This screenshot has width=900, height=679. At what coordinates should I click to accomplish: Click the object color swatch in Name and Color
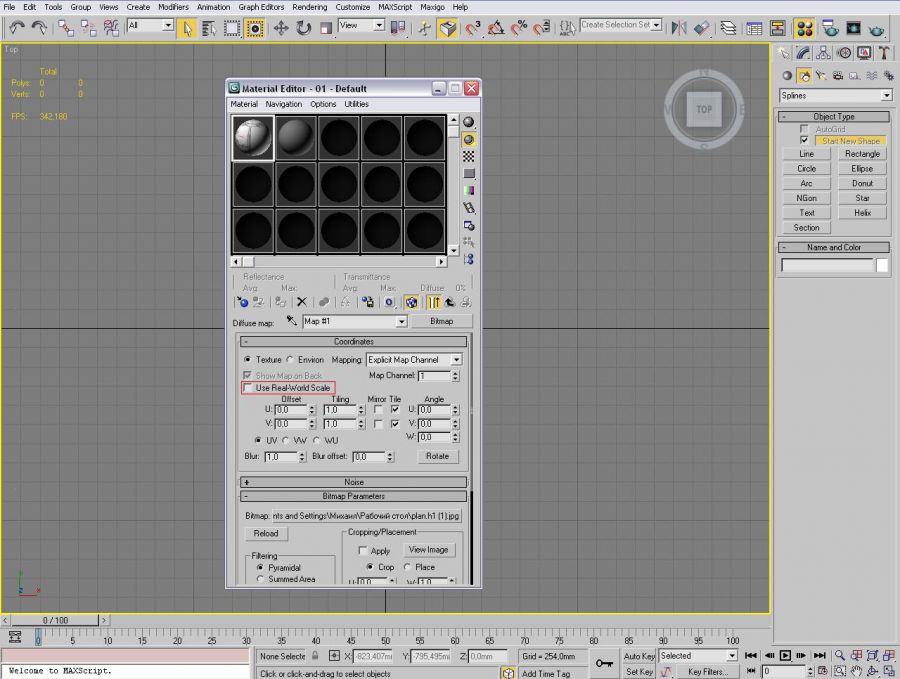pyautogui.click(x=882, y=265)
